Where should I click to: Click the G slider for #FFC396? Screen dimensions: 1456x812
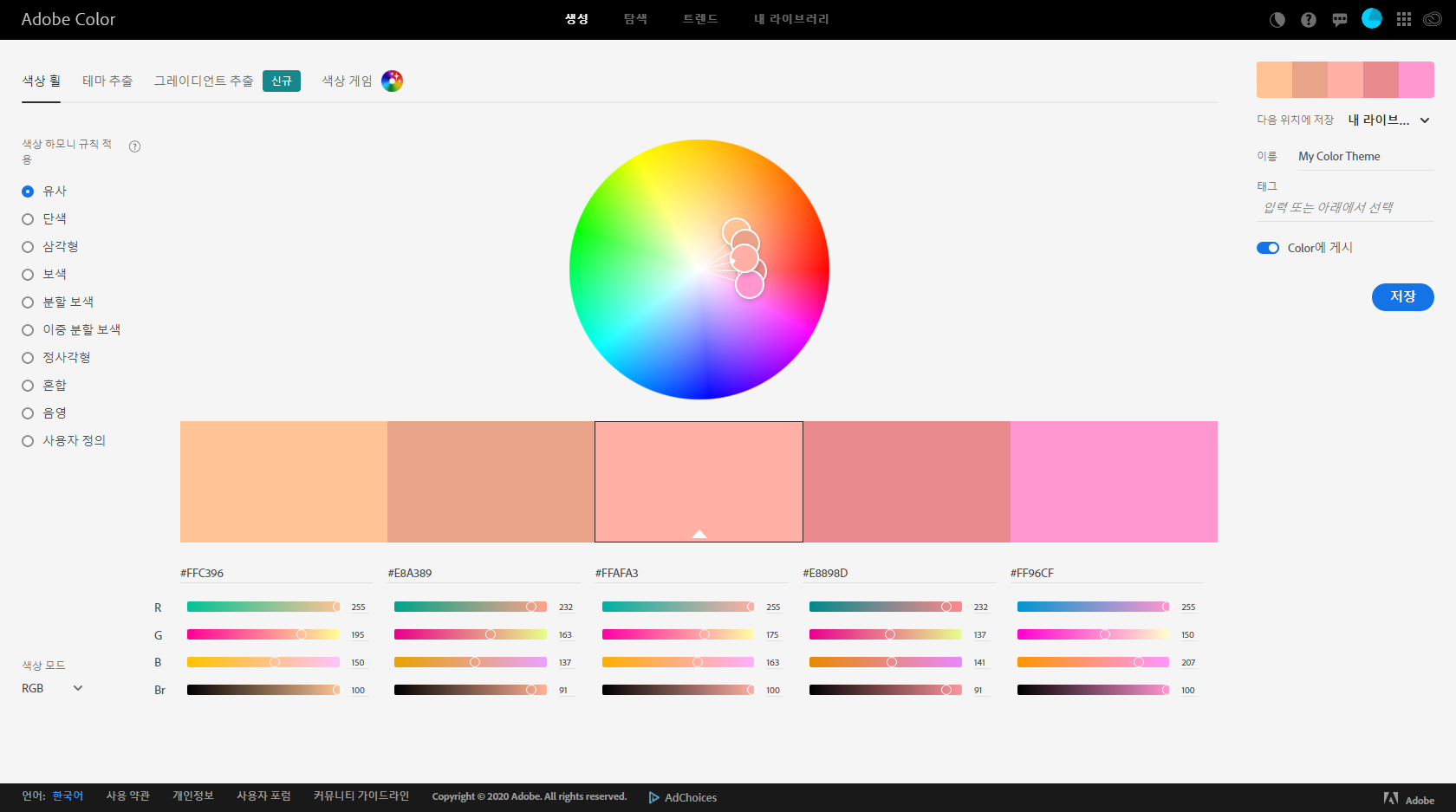point(263,634)
